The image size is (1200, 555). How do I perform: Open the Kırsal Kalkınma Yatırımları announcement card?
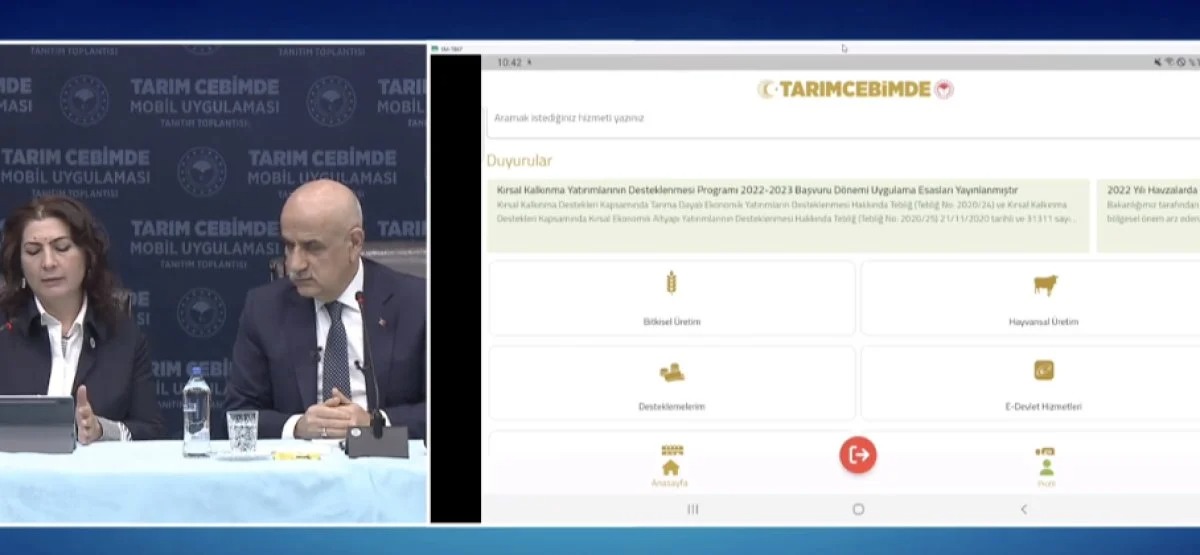tap(788, 215)
